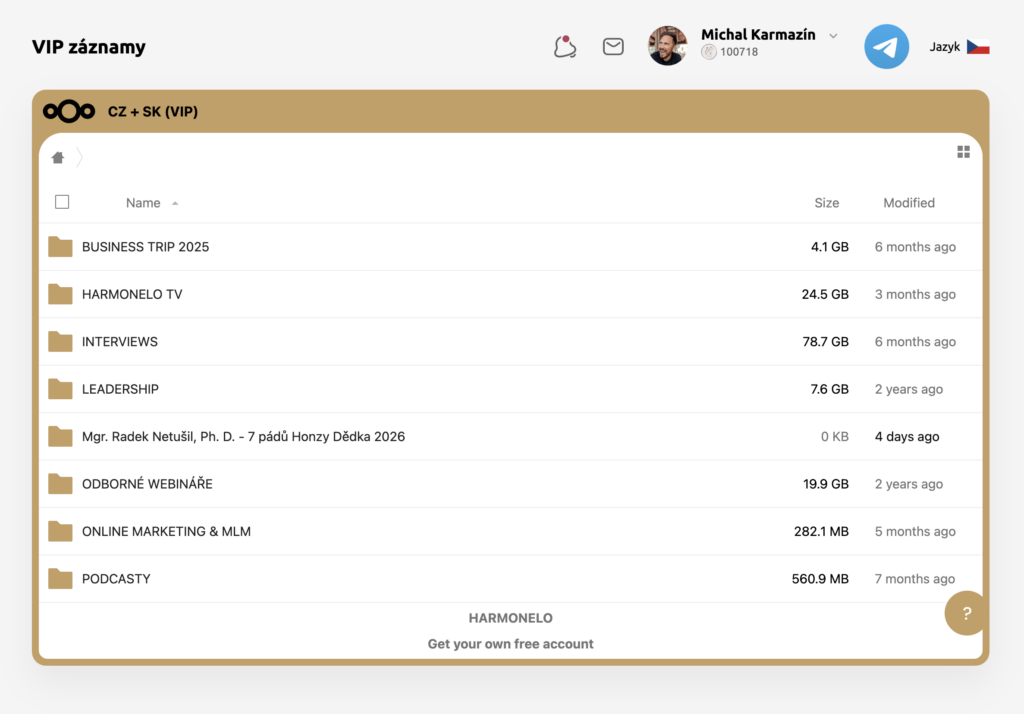Open the notifications icon with red dot
This screenshot has width=1024, height=714.
click(565, 47)
